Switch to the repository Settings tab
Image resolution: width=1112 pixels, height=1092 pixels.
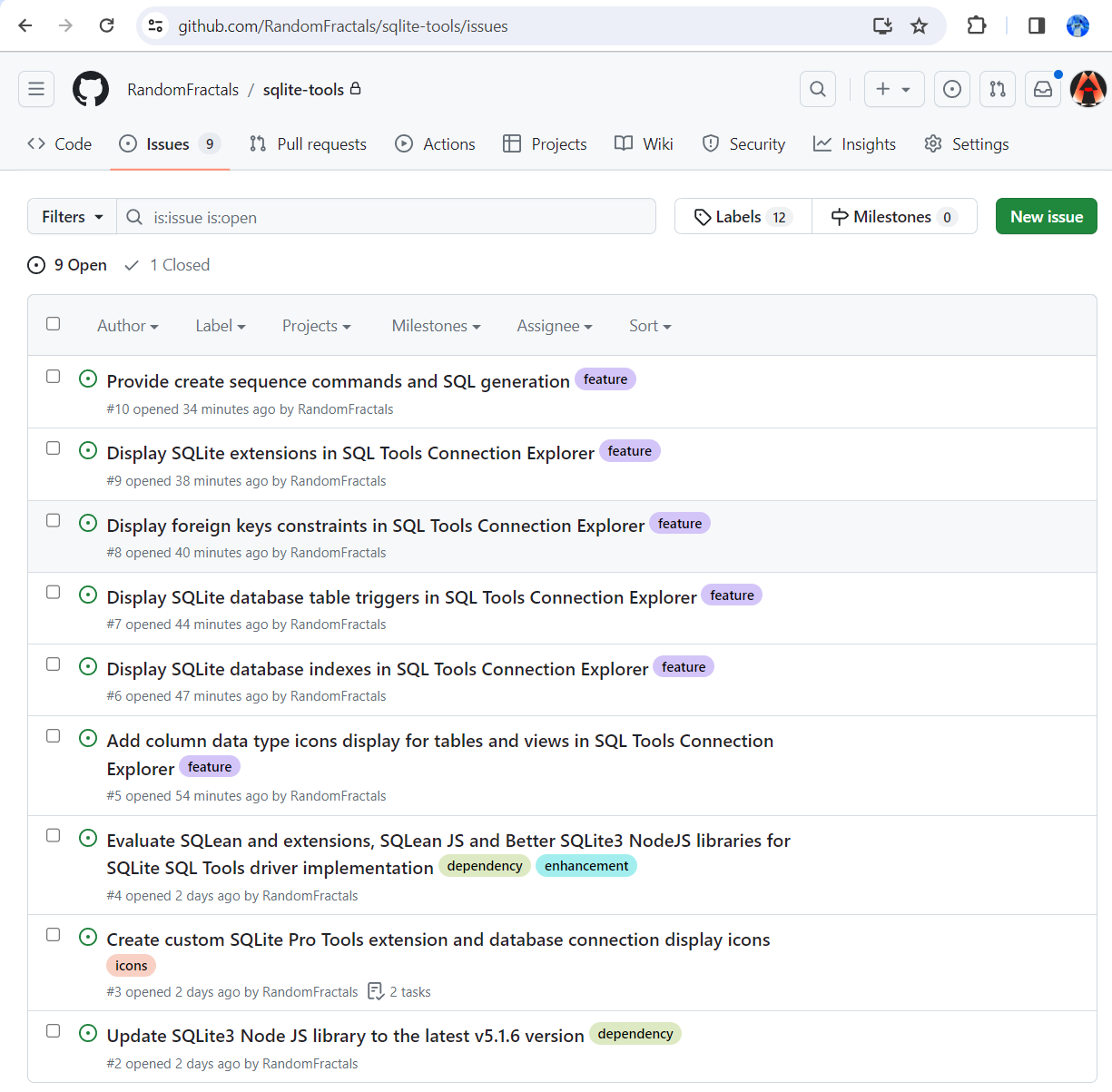click(967, 144)
